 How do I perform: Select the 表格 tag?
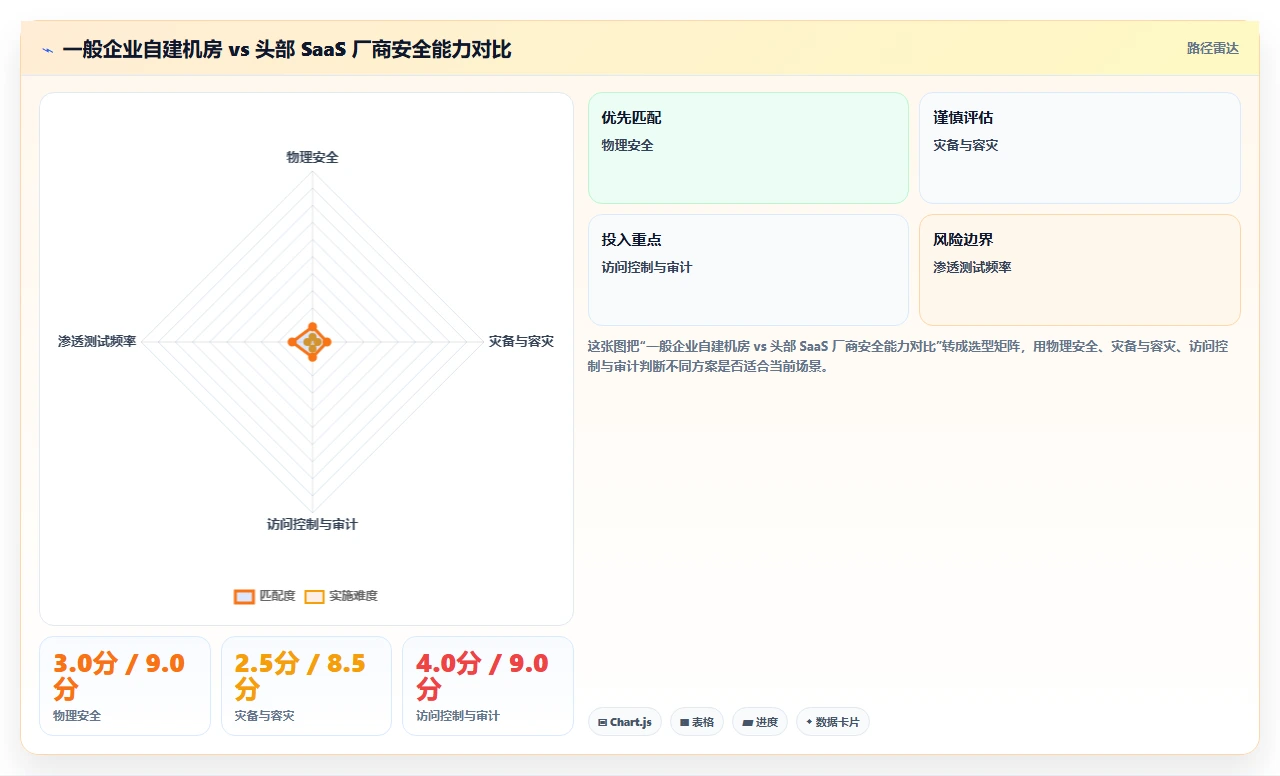pyautogui.click(x=697, y=722)
